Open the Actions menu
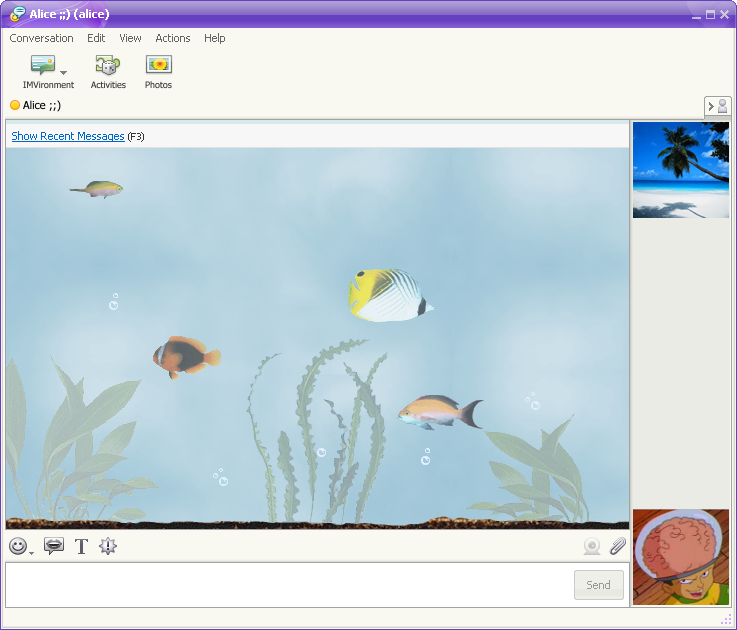 click(173, 38)
